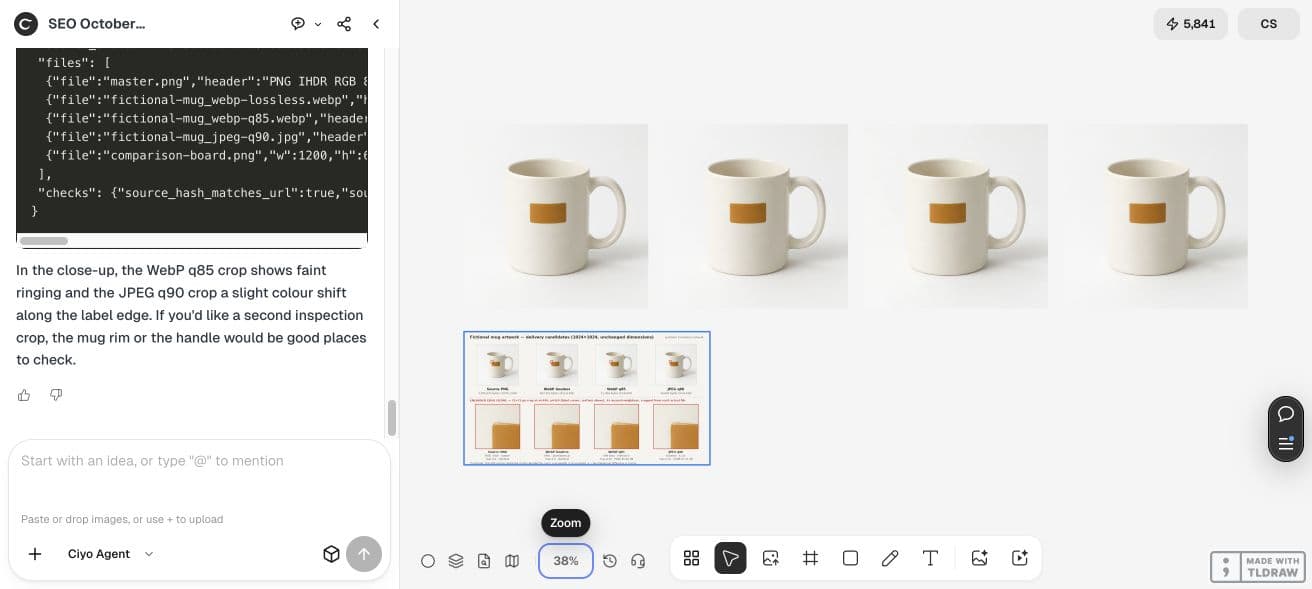1312x589 pixels.
Task: Click the 'comparison-board.png' code line
Action: [x=206, y=155]
